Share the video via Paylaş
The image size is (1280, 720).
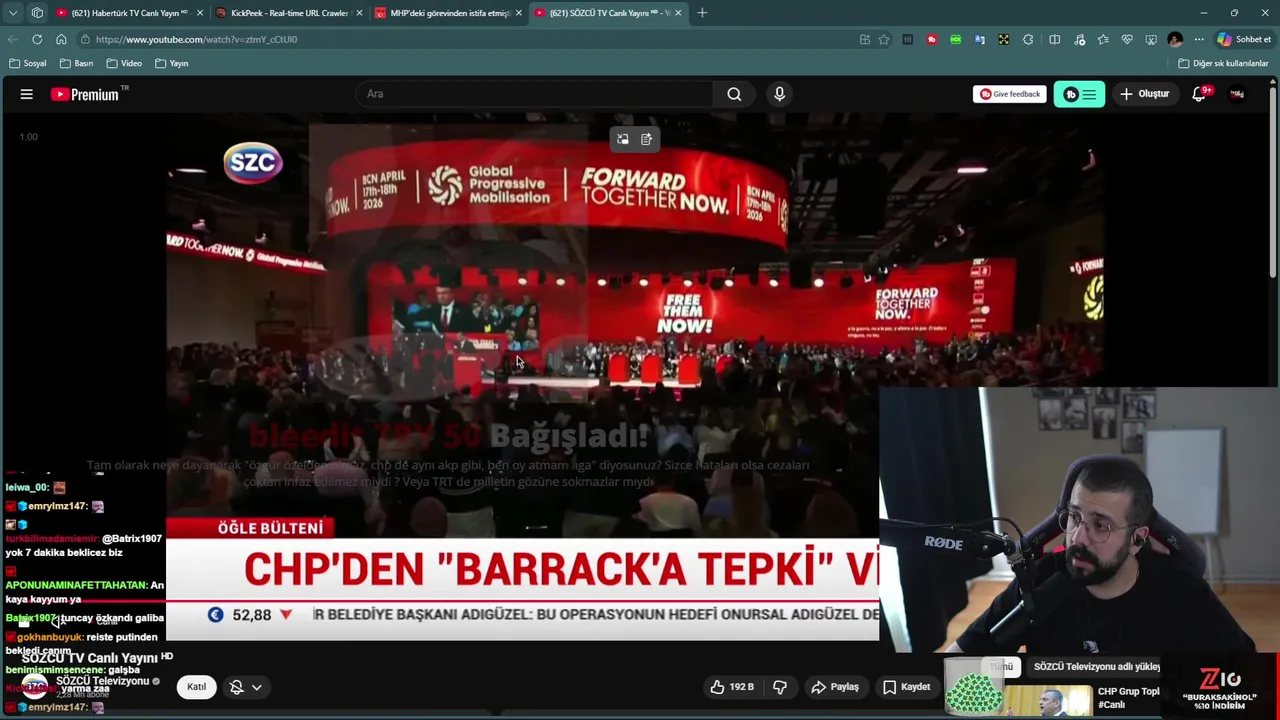point(835,687)
